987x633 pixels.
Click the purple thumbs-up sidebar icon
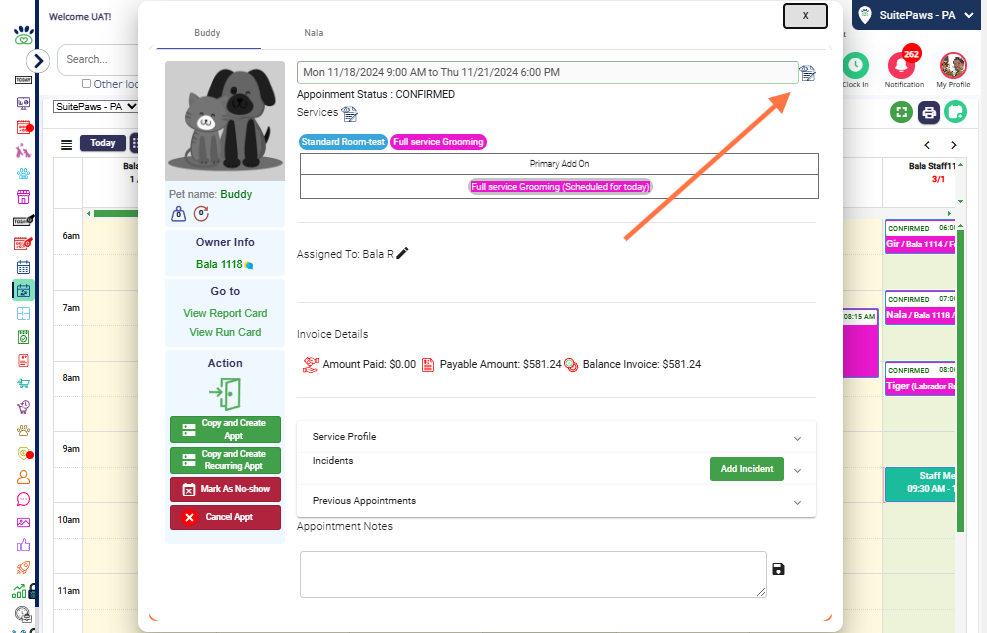(23, 545)
